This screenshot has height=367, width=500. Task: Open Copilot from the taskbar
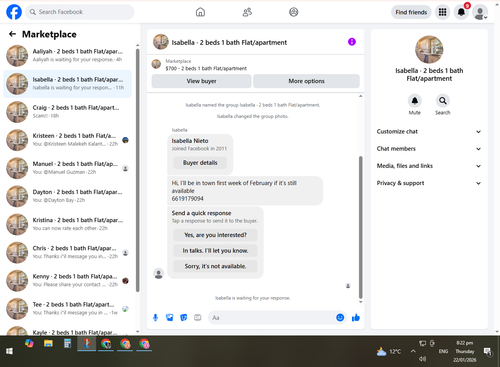29,343
